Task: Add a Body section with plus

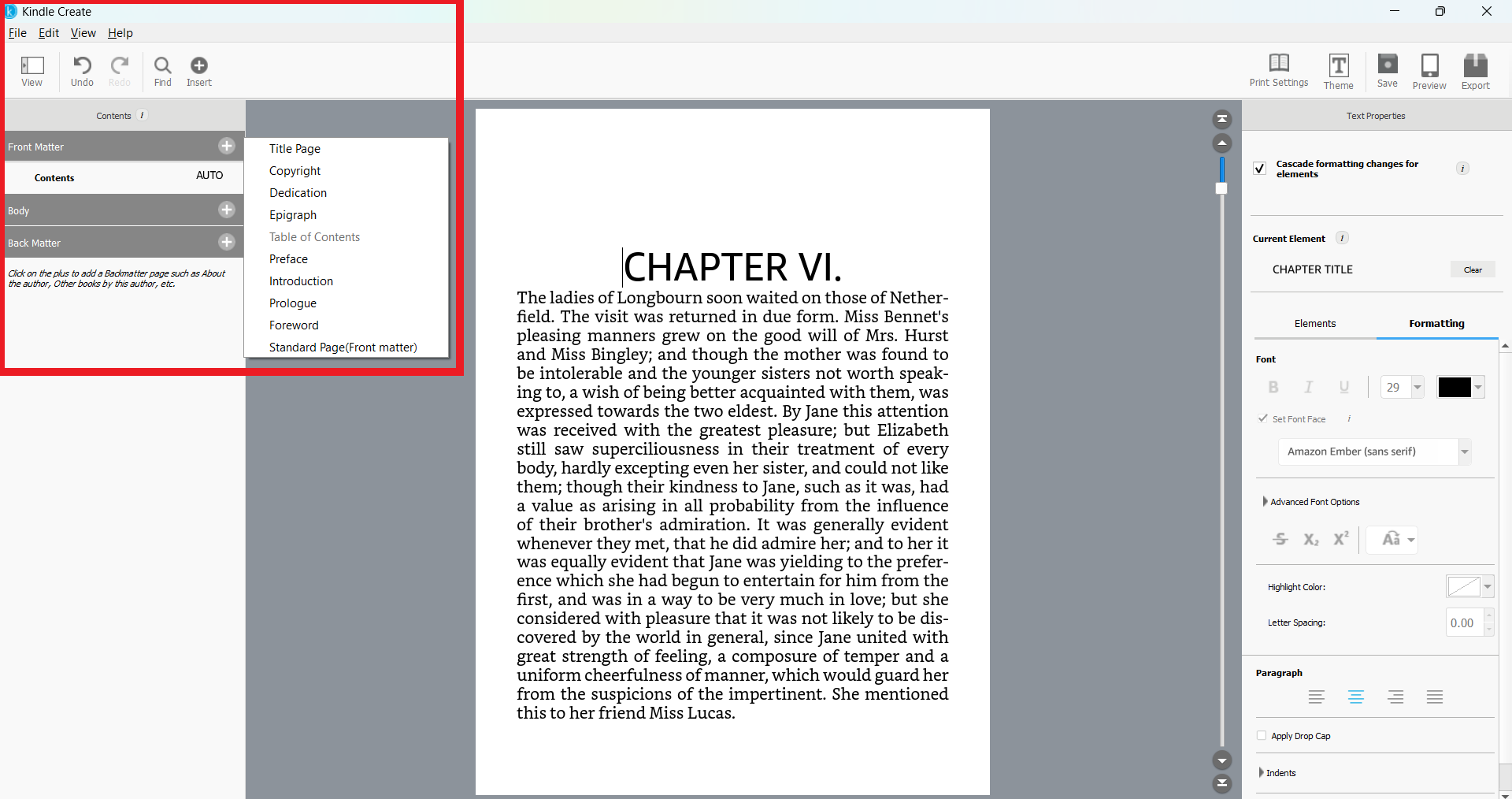Action: (227, 210)
